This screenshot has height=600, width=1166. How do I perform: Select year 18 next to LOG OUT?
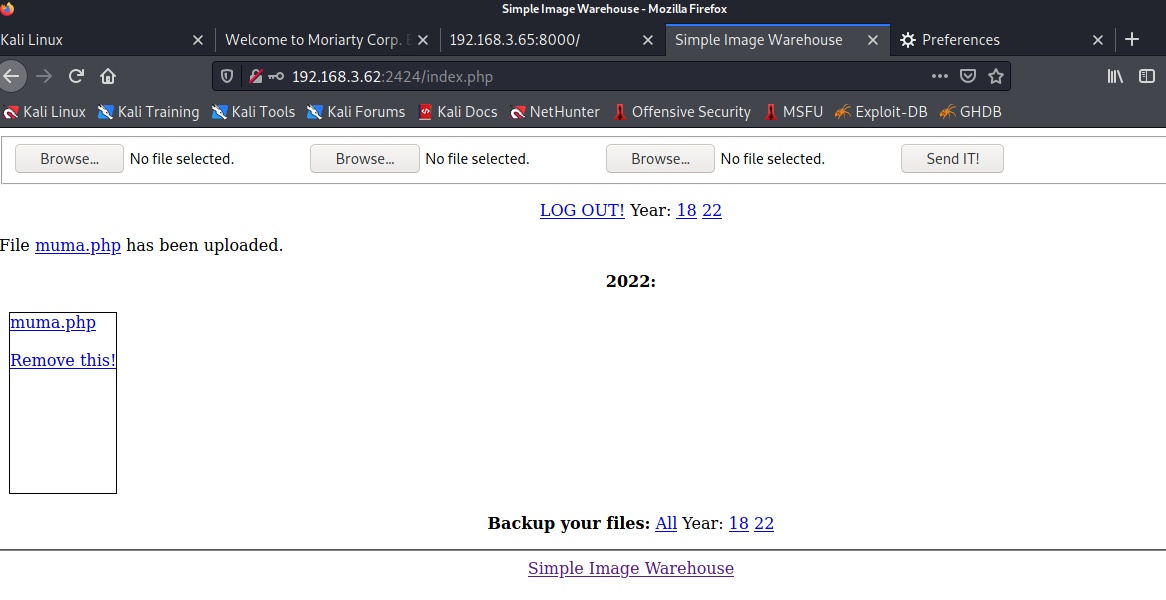click(x=686, y=210)
